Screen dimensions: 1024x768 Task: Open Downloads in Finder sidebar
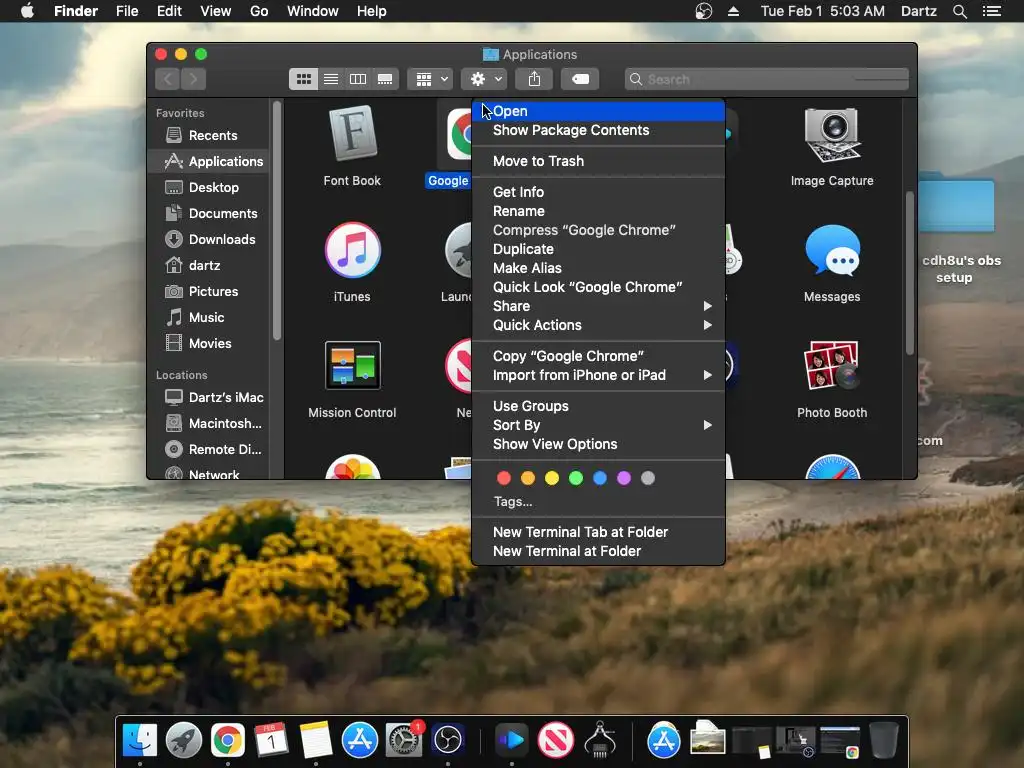point(209,240)
